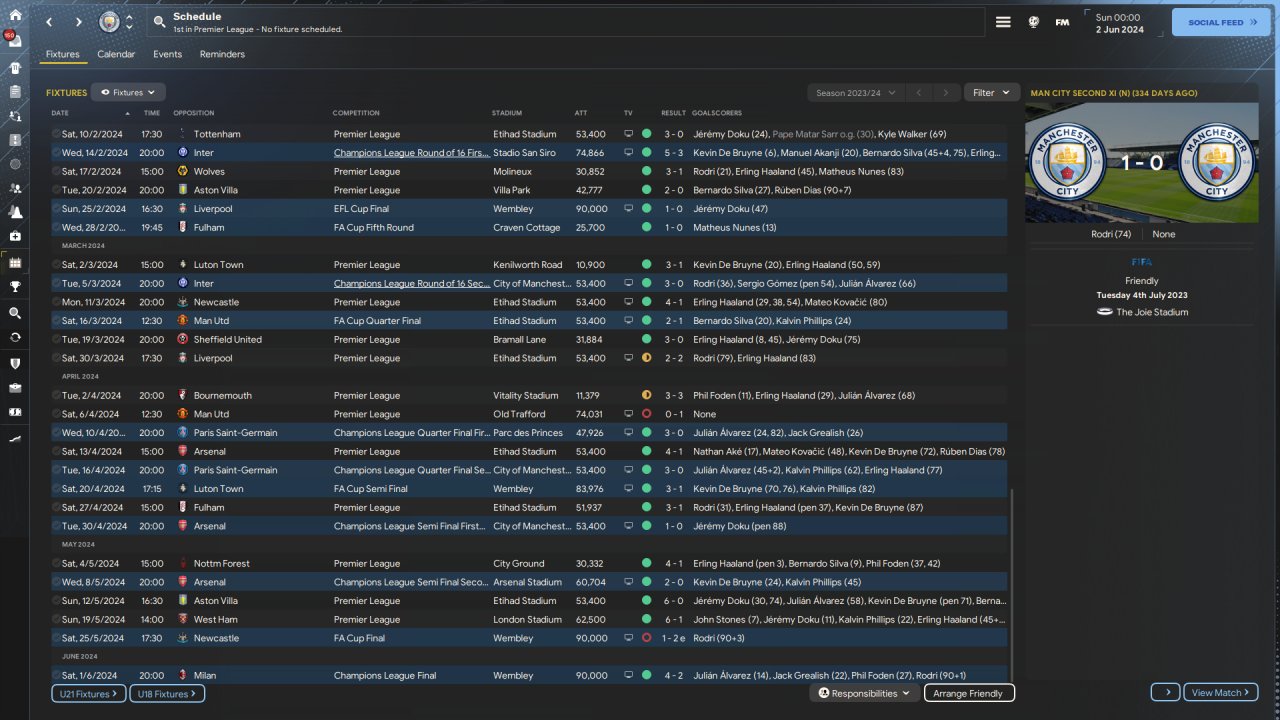
Task: Open the Responsibilities dropdown
Action: pyautogui.click(x=863, y=693)
